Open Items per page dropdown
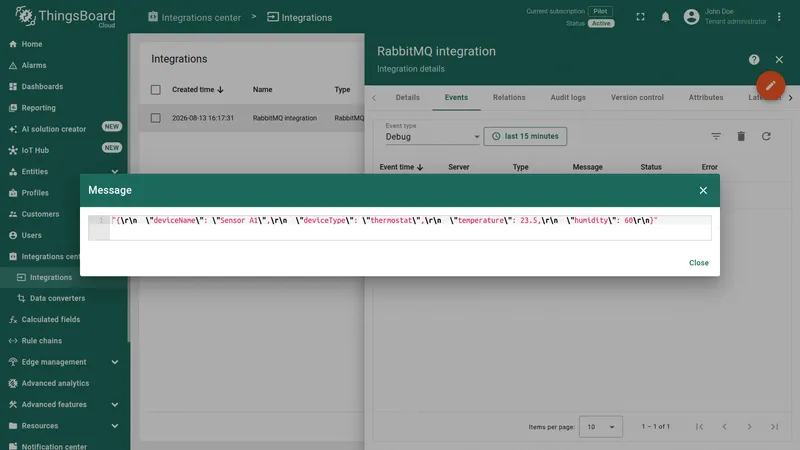The width and height of the screenshot is (800, 450). tap(601, 427)
